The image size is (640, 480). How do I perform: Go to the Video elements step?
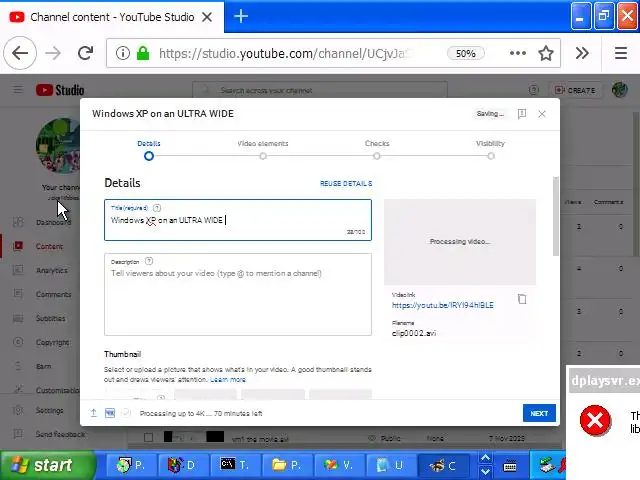tap(263, 150)
